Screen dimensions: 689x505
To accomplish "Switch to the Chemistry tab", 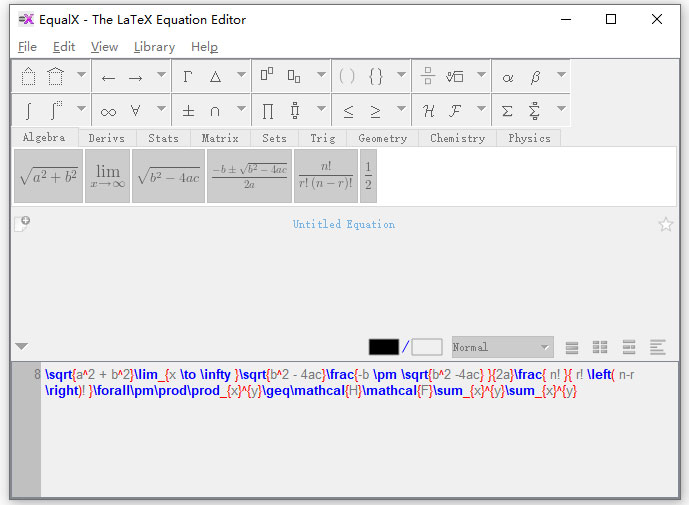I will tap(457, 138).
